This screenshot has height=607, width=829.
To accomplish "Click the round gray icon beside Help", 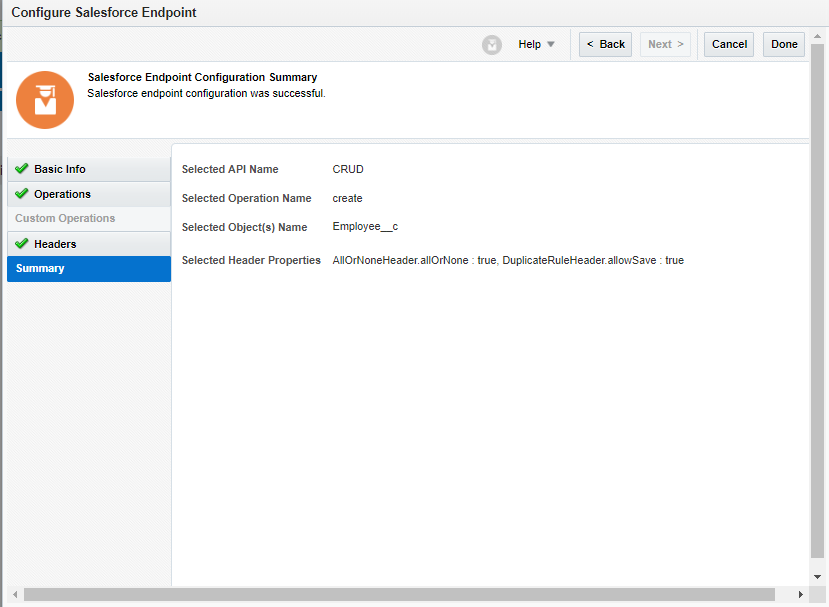I will pyautogui.click(x=492, y=45).
